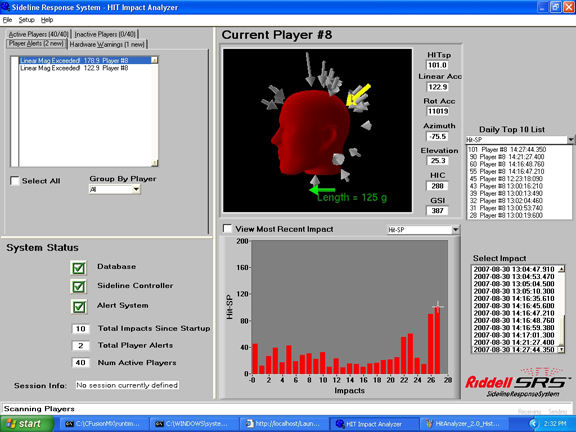Toggle the Database status checkbox
576x432 pixels.
point(79,268)
